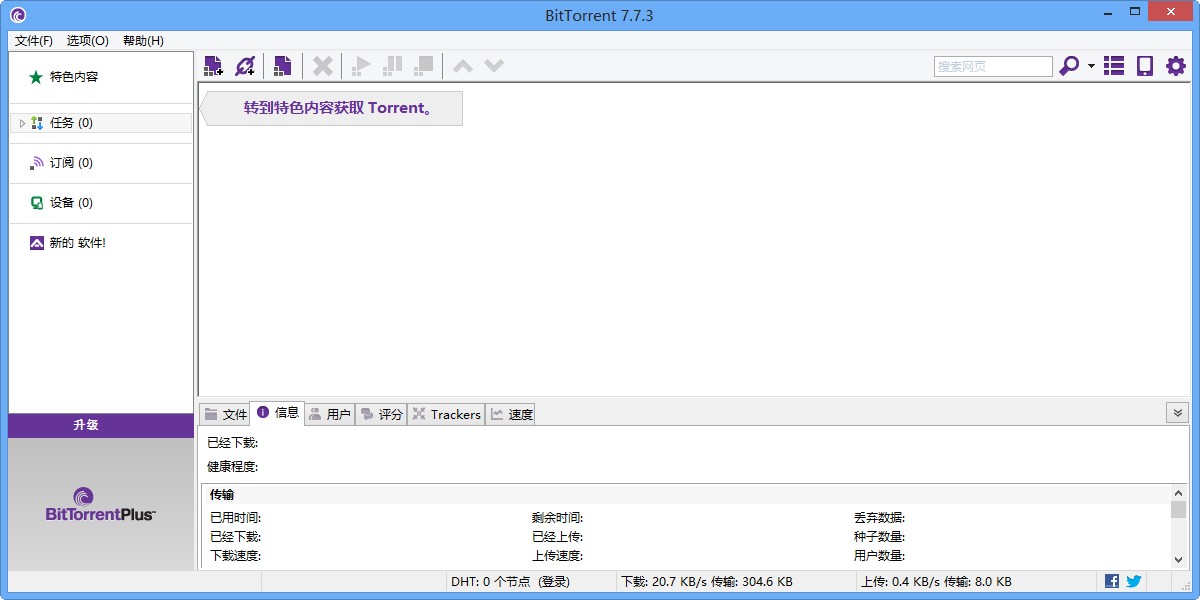Click the 升级 upgrade button
The image size is (1200, 600).
pyautogui.click(x=100, y=424)
